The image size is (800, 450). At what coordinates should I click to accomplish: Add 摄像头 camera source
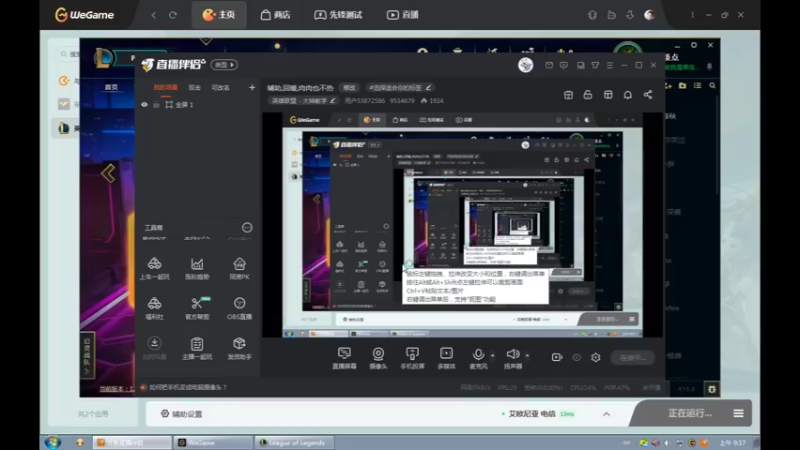378,358
